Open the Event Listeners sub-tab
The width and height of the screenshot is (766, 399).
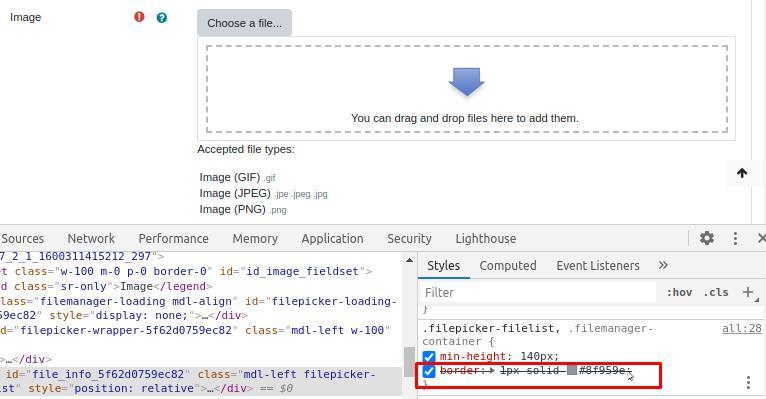tap(598, 266)
